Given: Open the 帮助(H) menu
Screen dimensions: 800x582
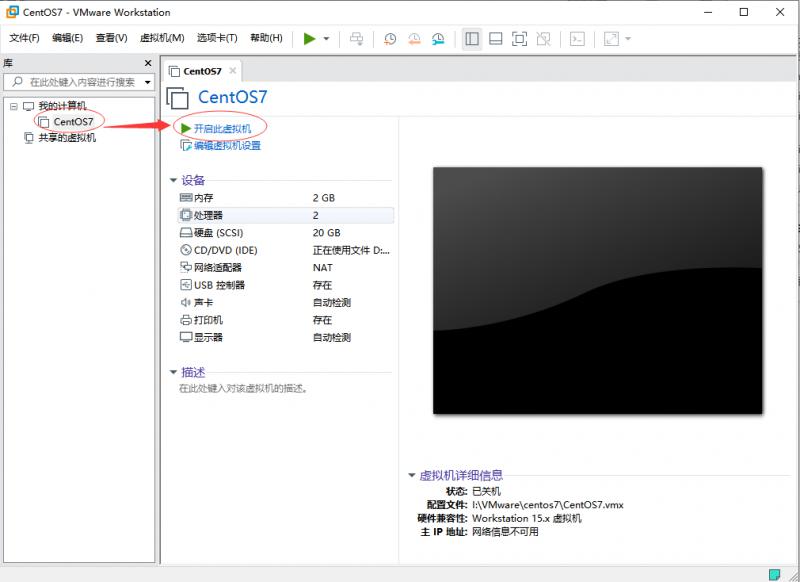Looking at the screenshot, I should click(266, 38).
